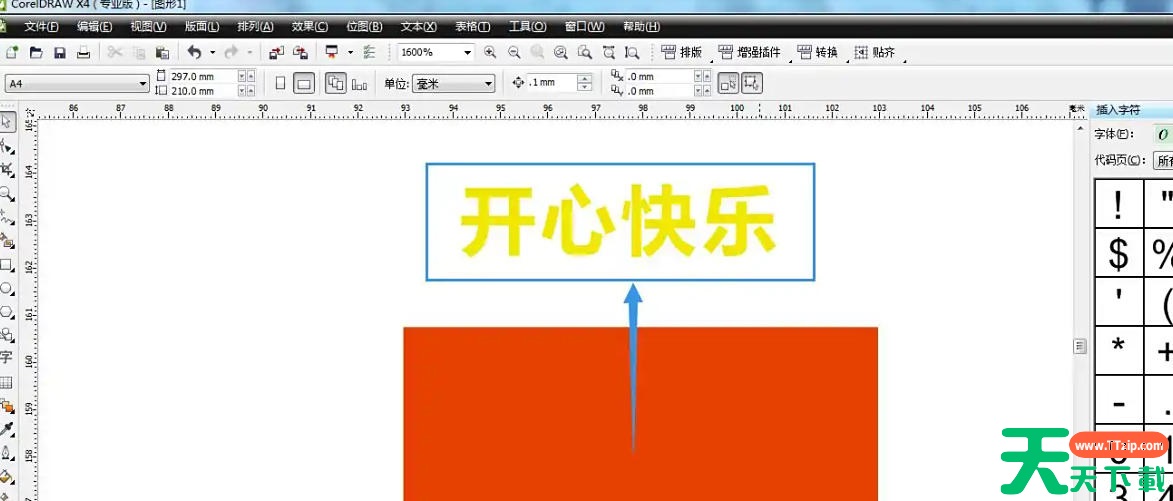Open the 文件(F) menu

coord(41,26)
